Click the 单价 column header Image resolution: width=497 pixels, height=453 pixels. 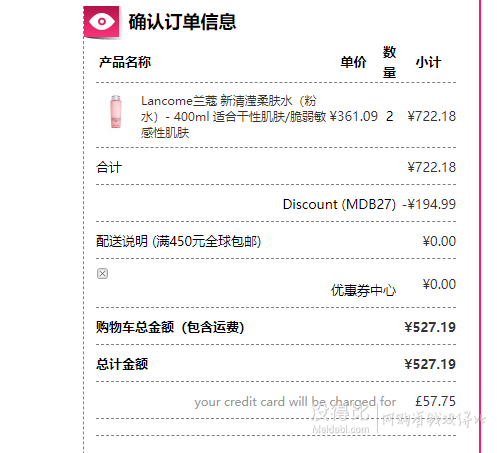[353, 62]
